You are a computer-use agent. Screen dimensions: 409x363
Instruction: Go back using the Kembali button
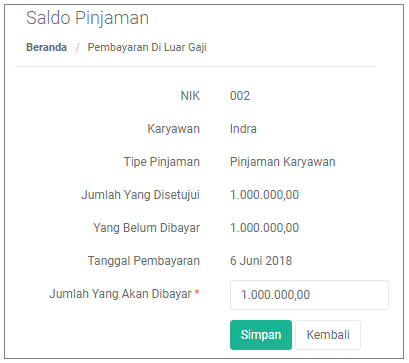[328, 335]
